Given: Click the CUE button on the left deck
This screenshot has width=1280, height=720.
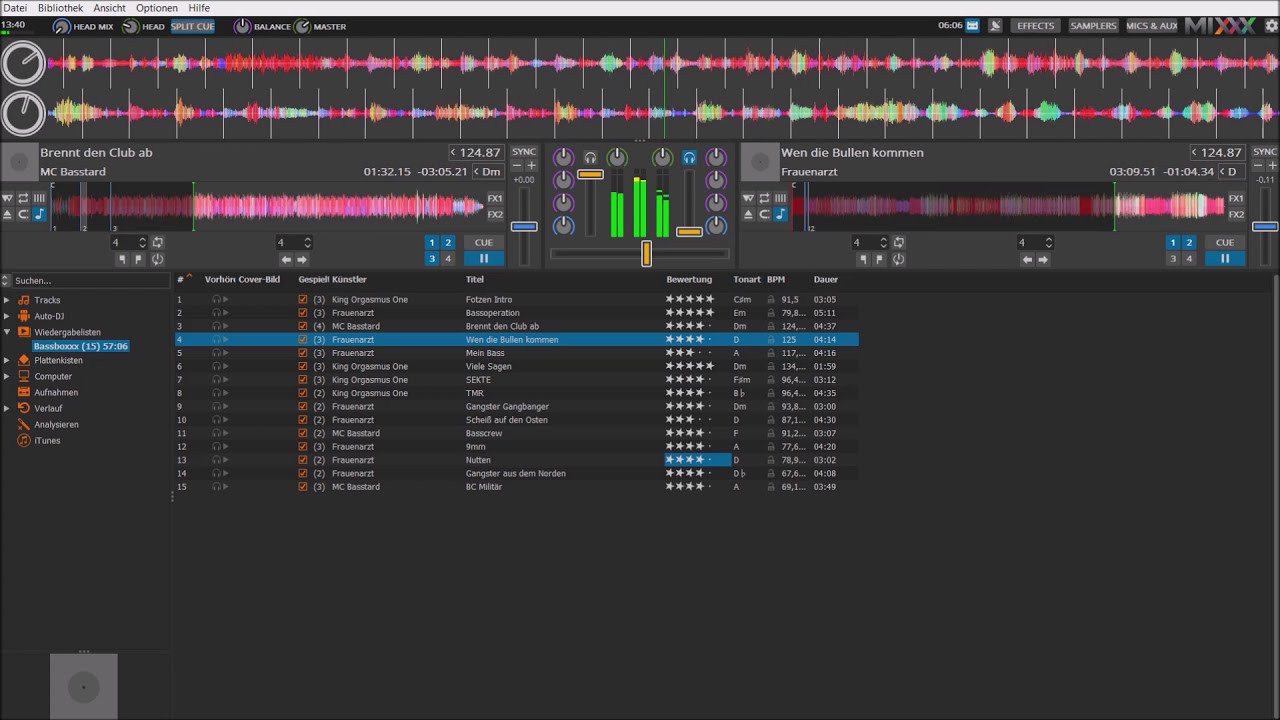Looking at the screenshot, I should pos(484,242).
